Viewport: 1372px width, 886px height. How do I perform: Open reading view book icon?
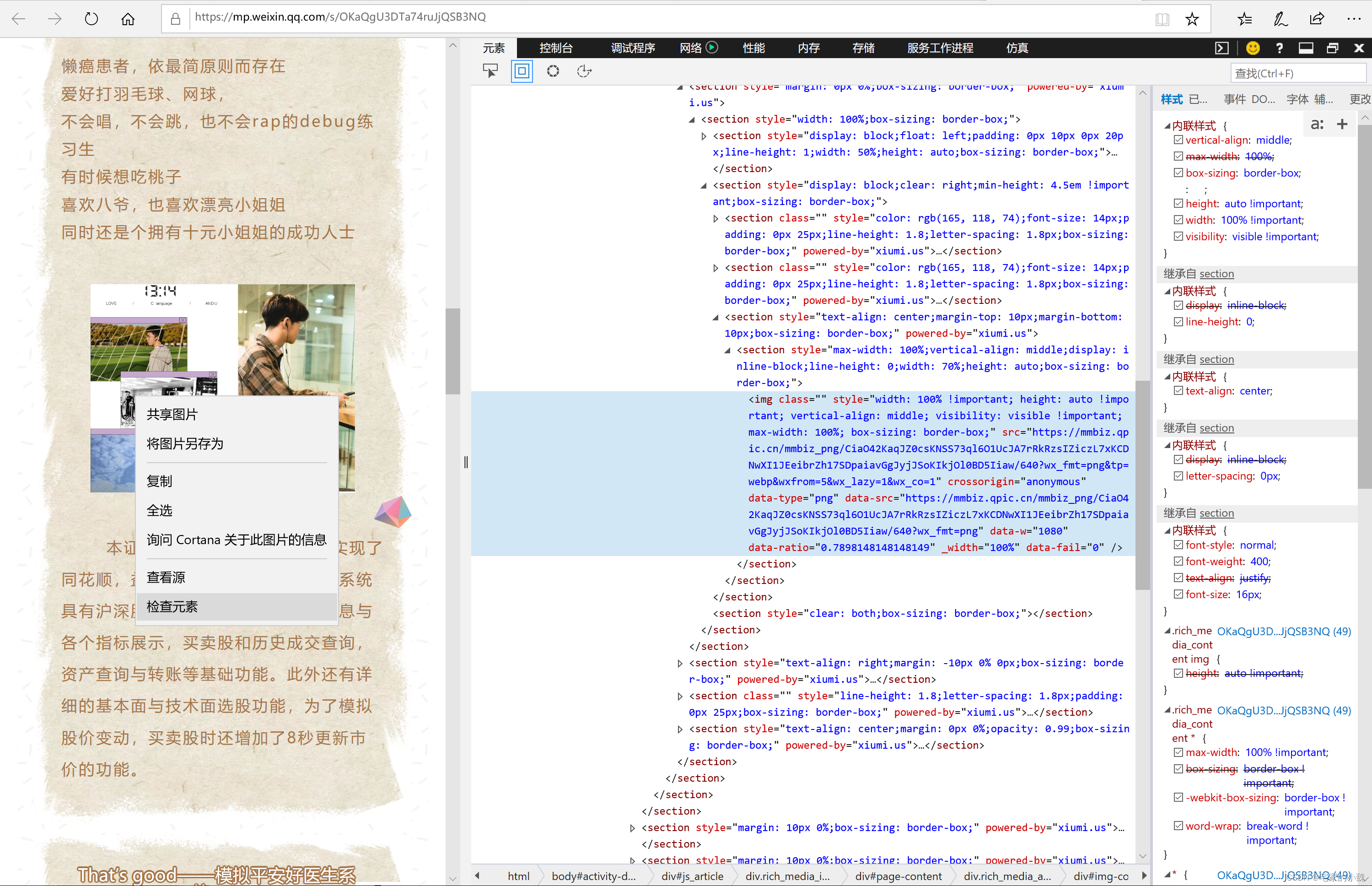tap(1162, 19)
